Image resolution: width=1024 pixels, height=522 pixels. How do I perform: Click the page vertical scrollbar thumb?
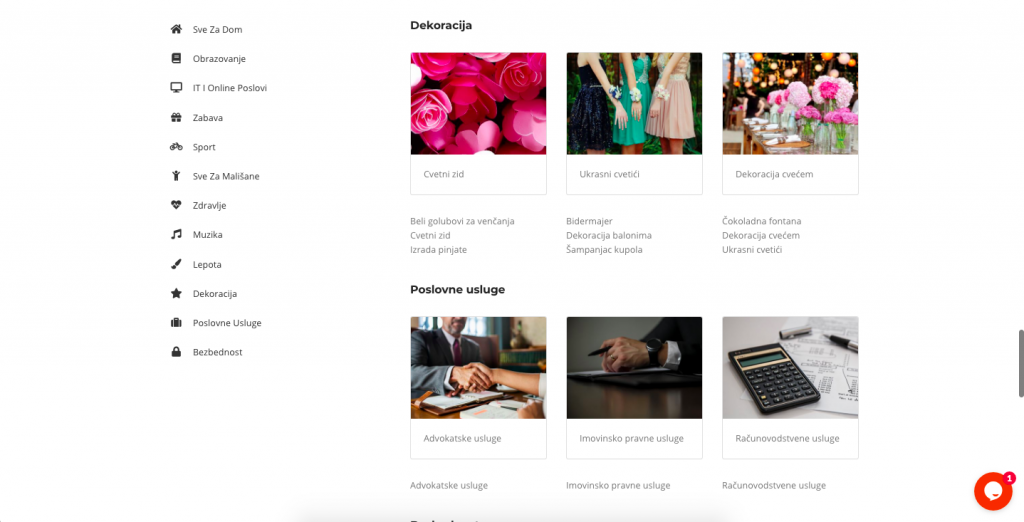click(x=1021, y=364)
